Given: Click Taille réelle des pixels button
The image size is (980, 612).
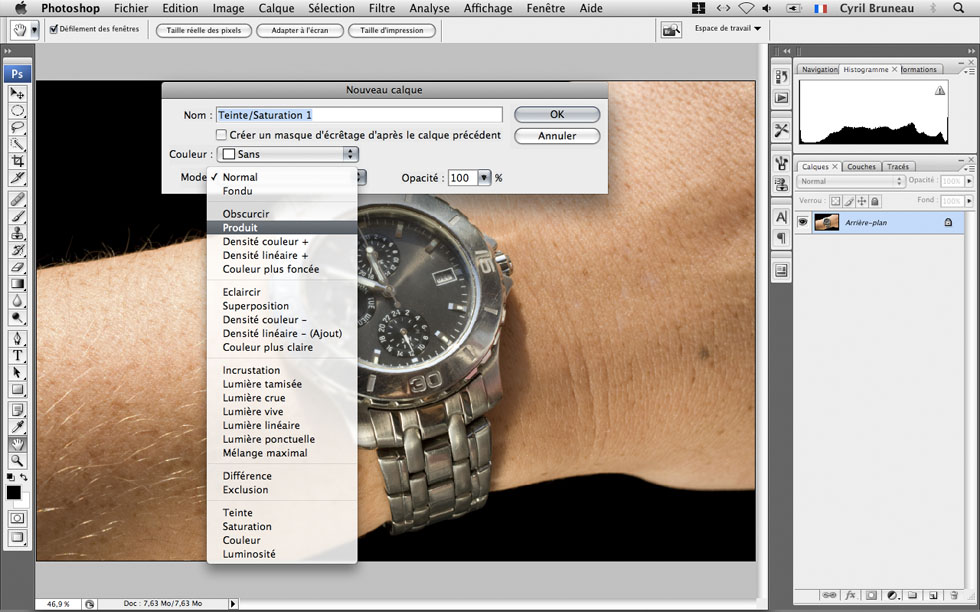Looking at the screenshot, I should (x=204, y=30).
